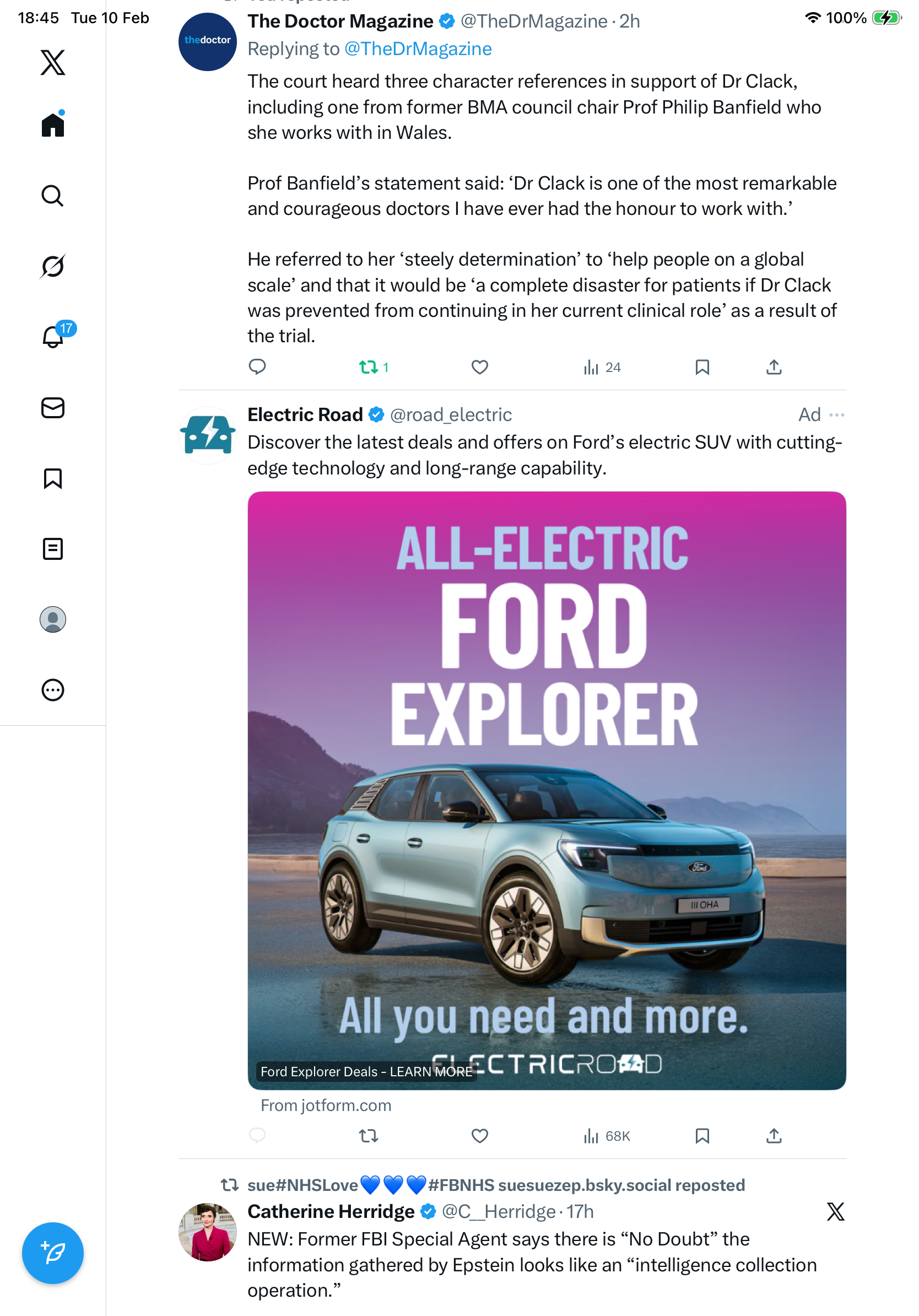The image size is (919, 1316).
Task: Open repost options on Electric Road ad
Action: (x=369, y=1135)
